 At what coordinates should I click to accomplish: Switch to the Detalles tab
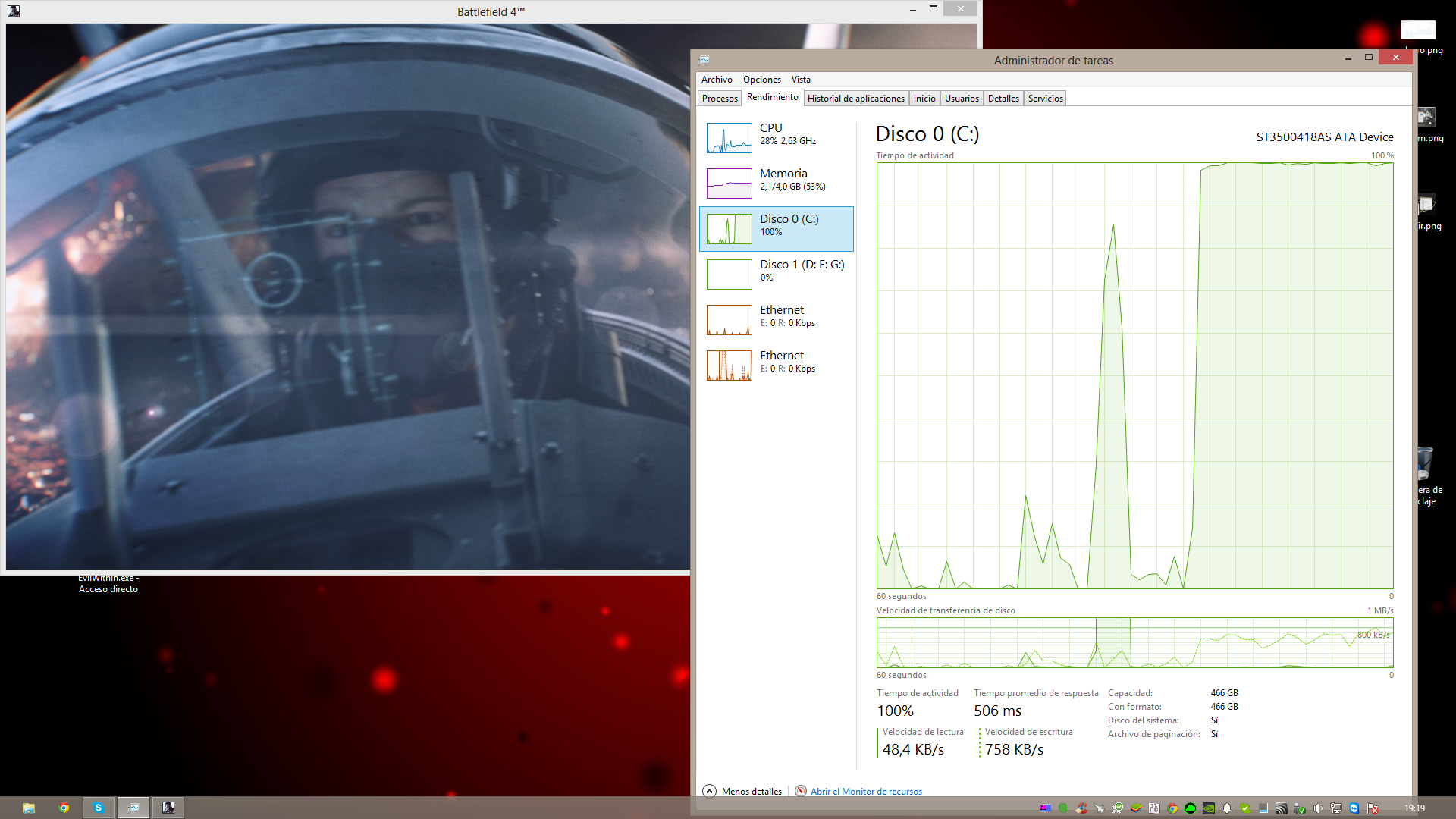point(1003,99)
